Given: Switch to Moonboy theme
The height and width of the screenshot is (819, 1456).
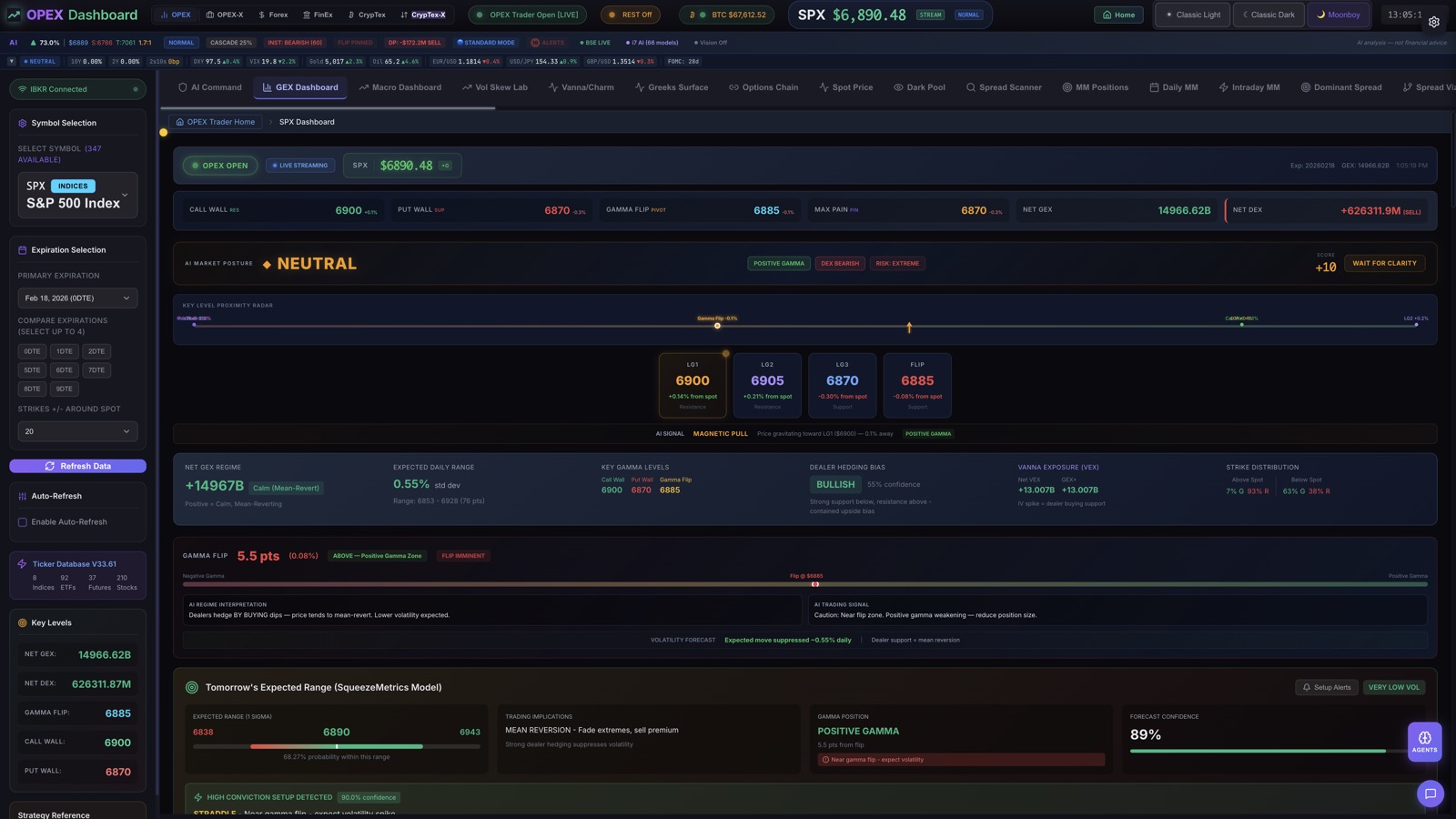Looking at the screenshot, I should coord(1339,15).
